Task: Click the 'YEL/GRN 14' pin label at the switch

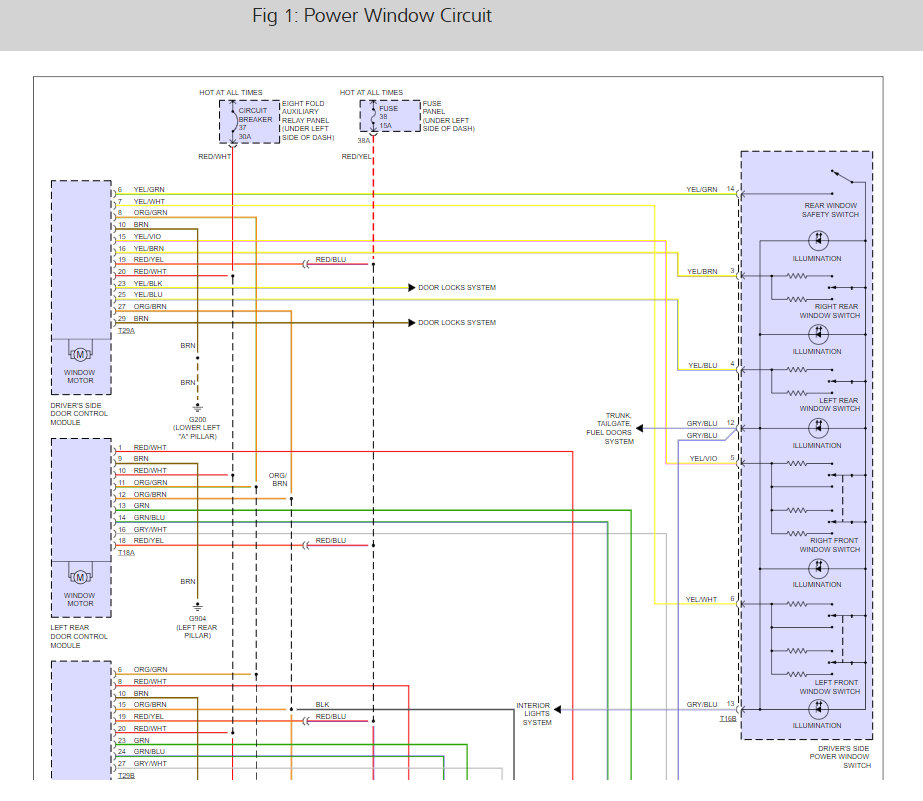Action: point(710,189)
